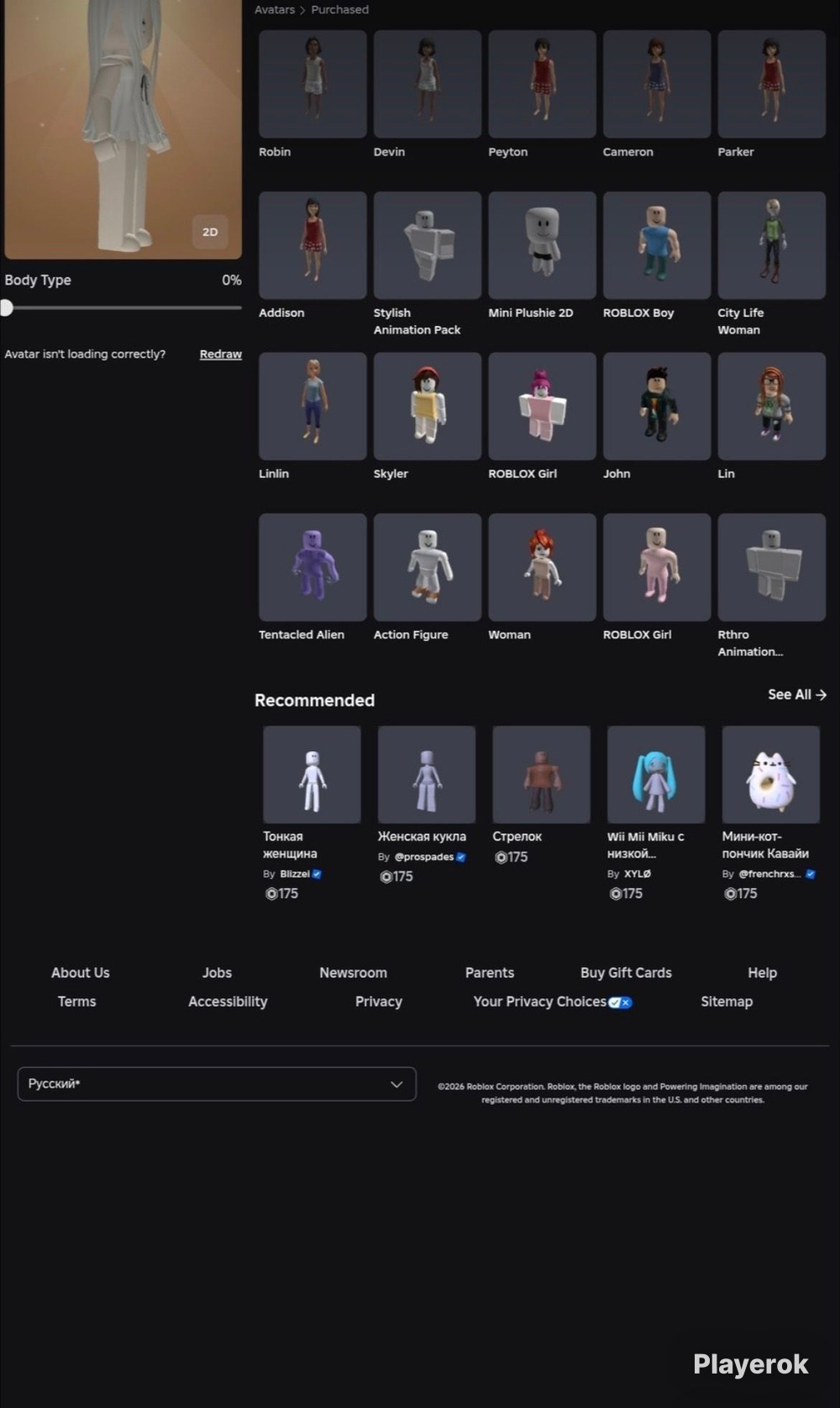Screen dimensions: 840x1408
Task: Select the Mini Plushie 2D avatar
Action: [x=542, y=245]
